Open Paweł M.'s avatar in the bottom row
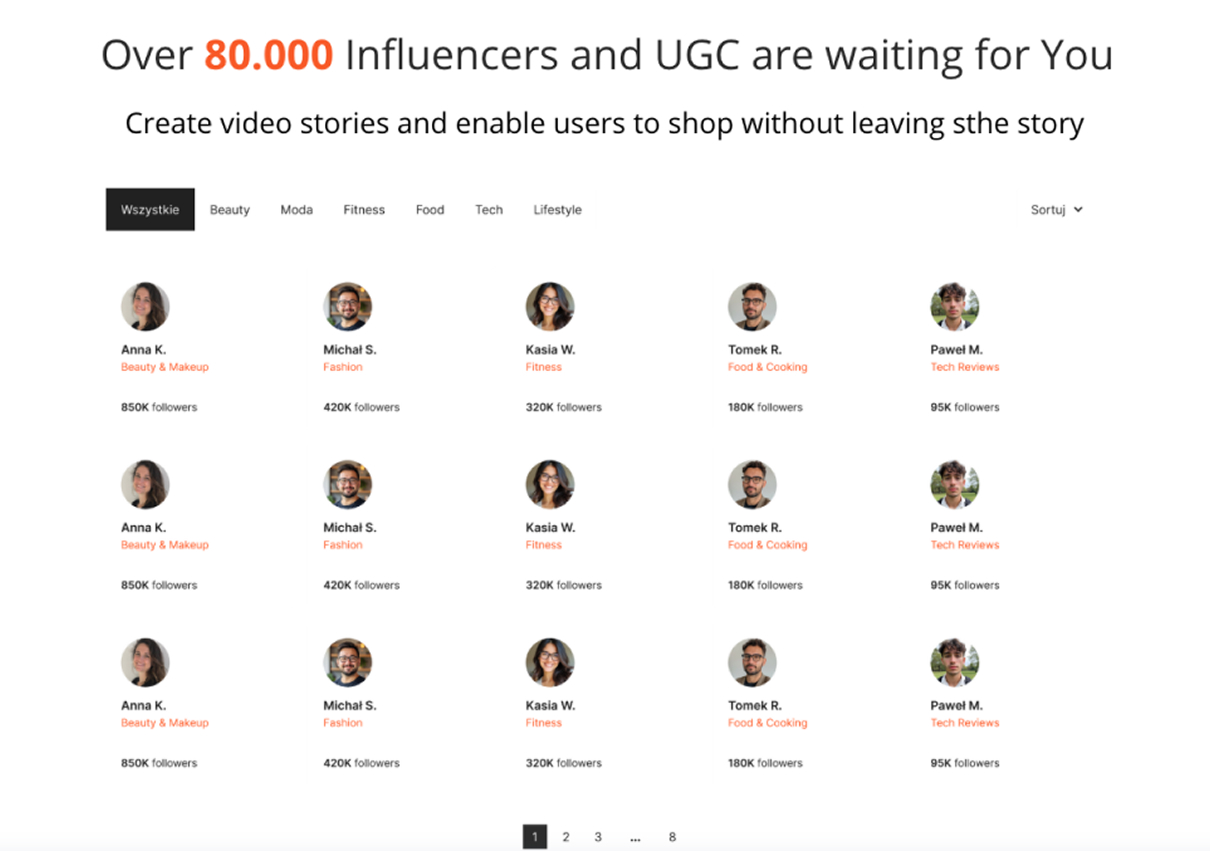Viewport: 1210px width, 851px height. click(x=954, y=662)
